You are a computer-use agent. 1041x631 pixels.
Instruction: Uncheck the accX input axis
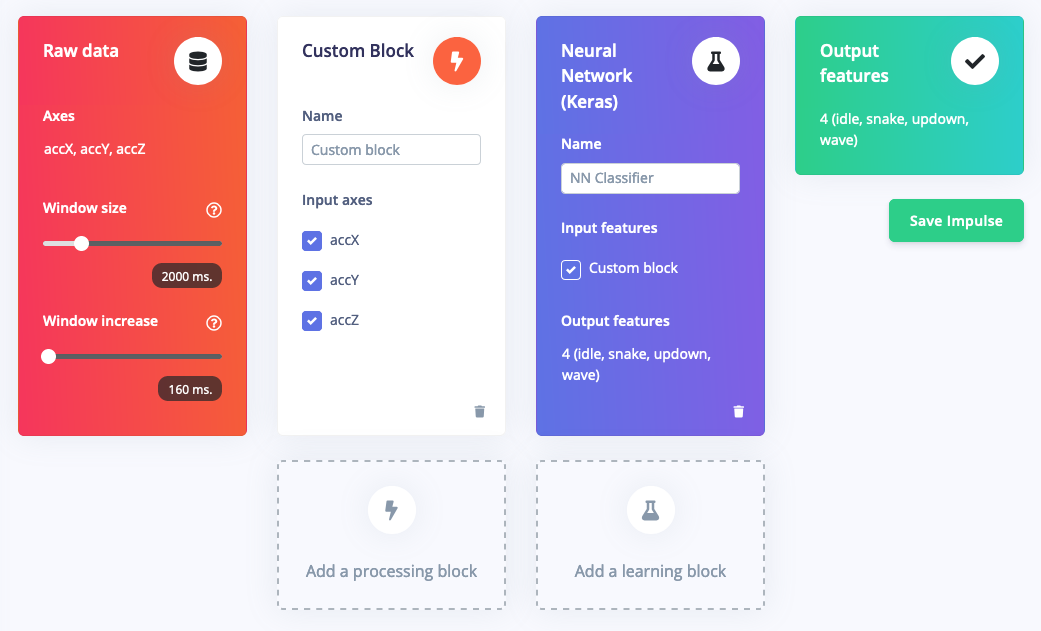click(x=312, y=240)
